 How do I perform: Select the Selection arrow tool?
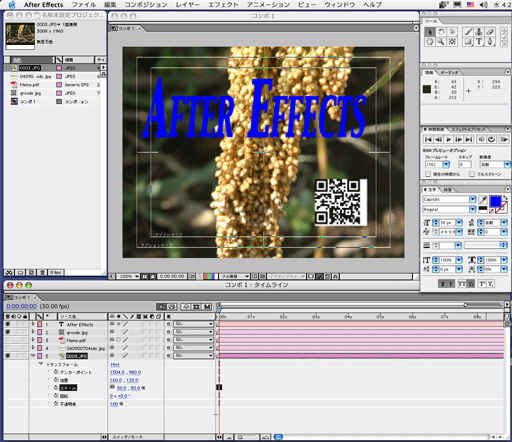[x=430, y=32]
